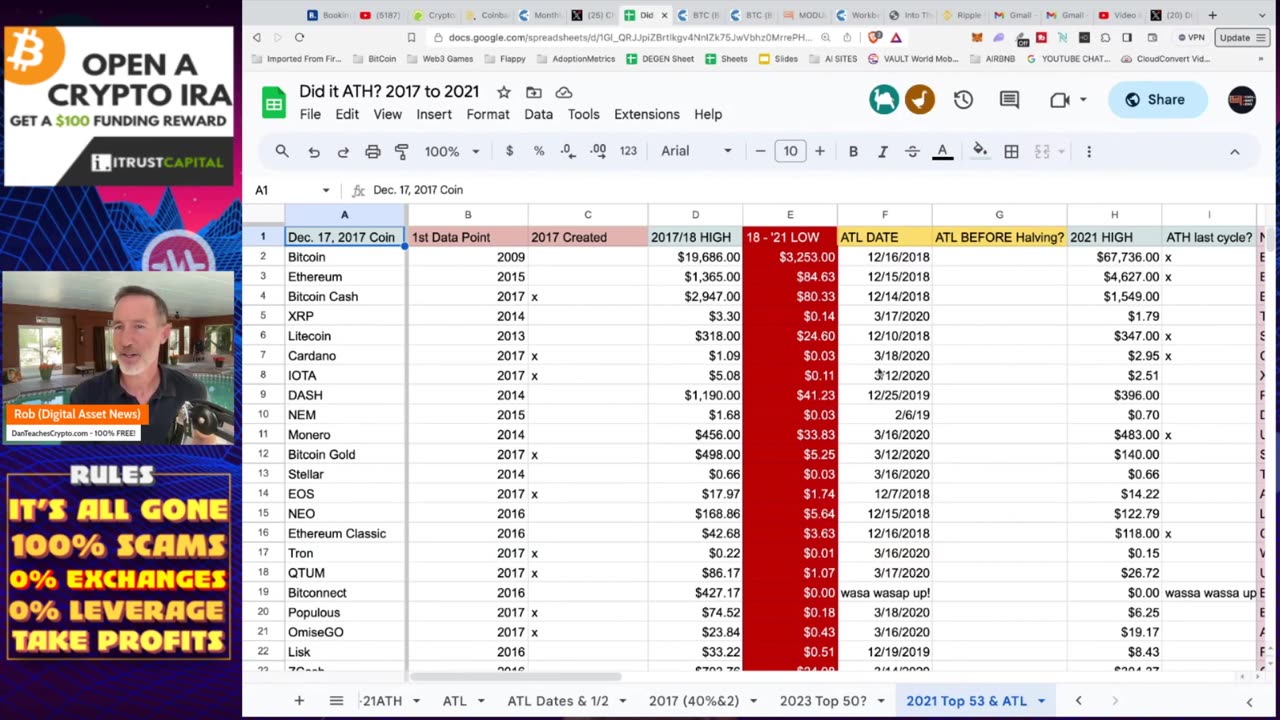Open the Format menu
Screen dimensions: 1280x720
click(x=488, y=114)
